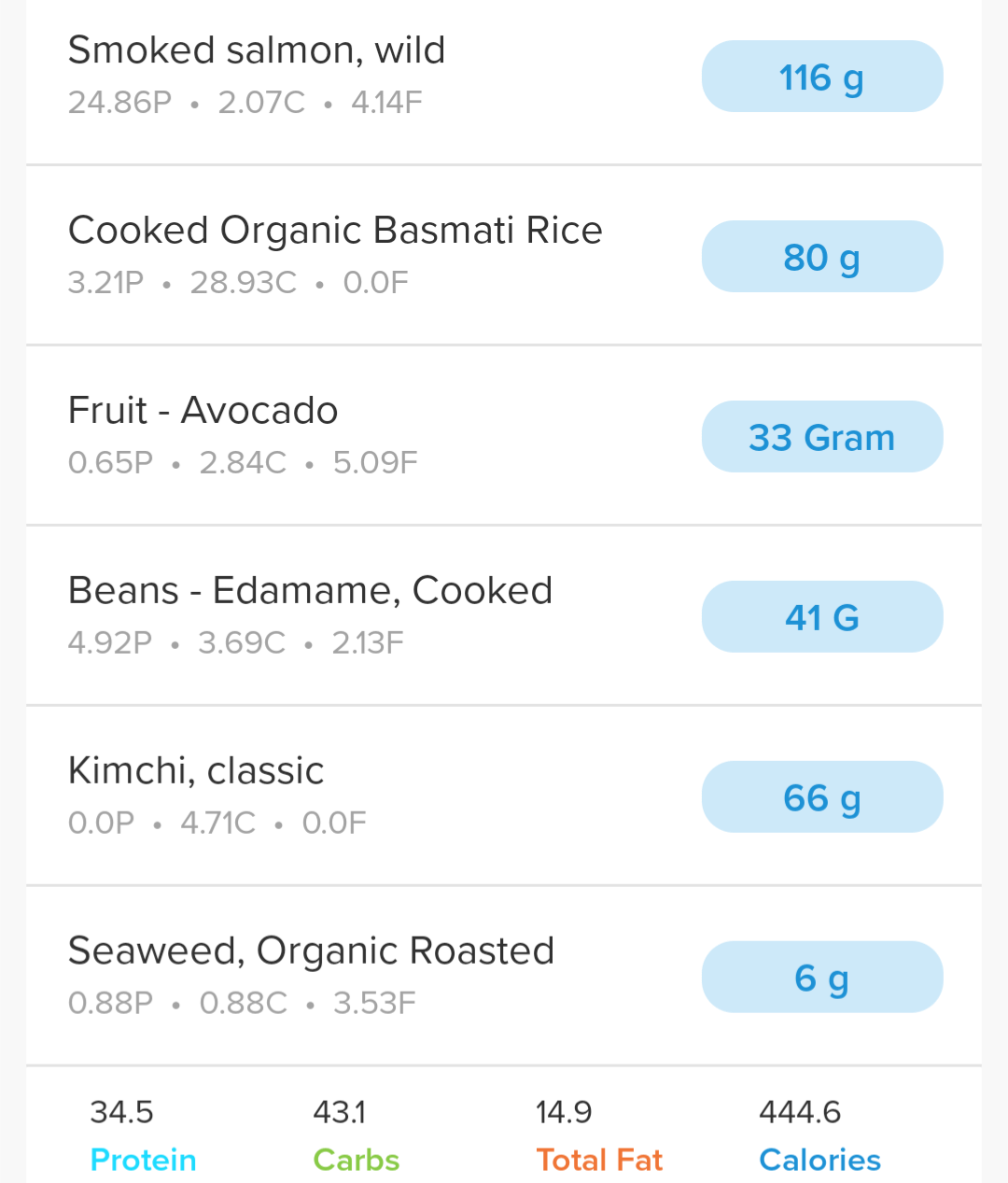Tap the 116 g quantity for smoked salmon
1008x1183 pixels.
click(821, 77)
